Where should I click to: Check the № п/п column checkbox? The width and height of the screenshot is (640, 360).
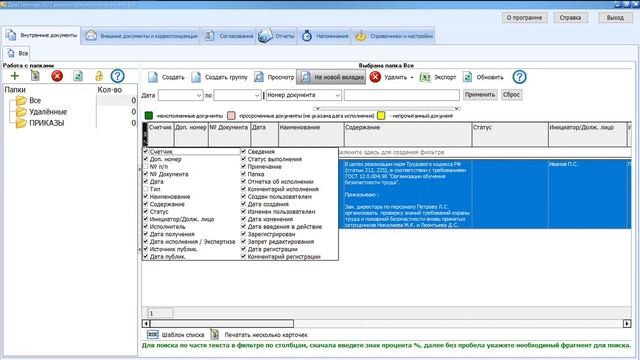coord(146,167)
